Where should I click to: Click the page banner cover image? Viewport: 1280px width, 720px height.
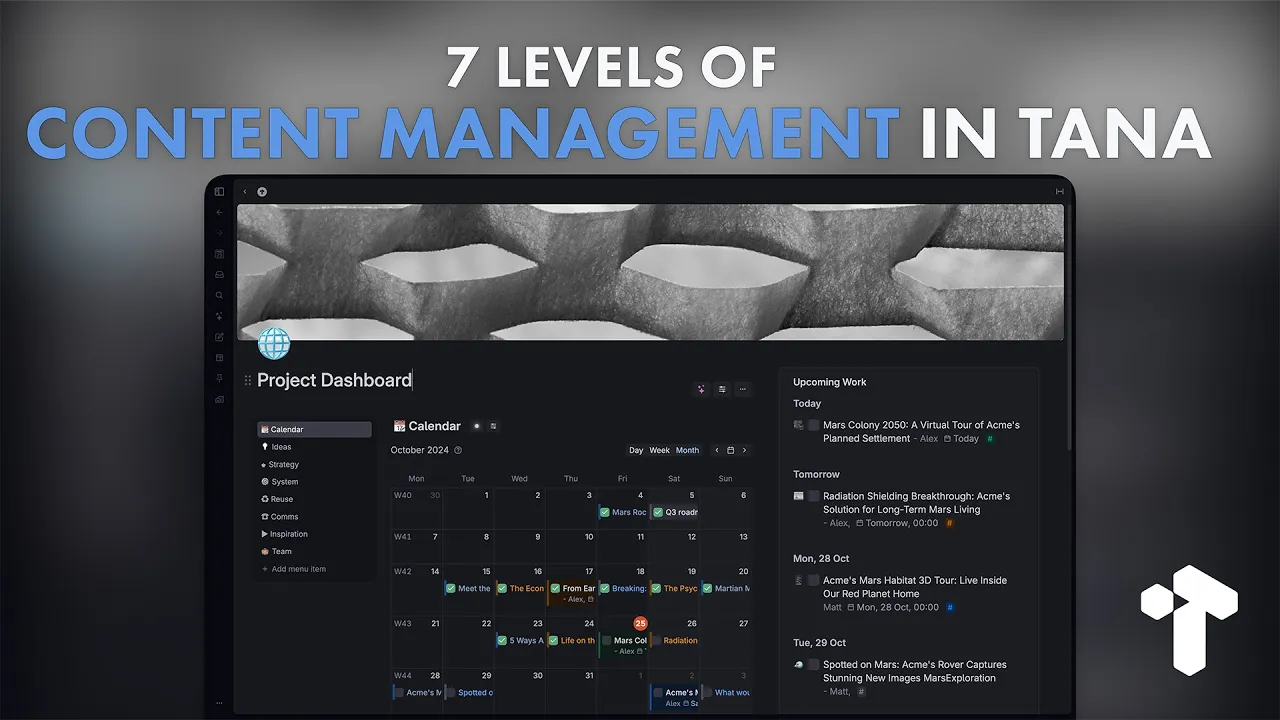coord(650,272)
